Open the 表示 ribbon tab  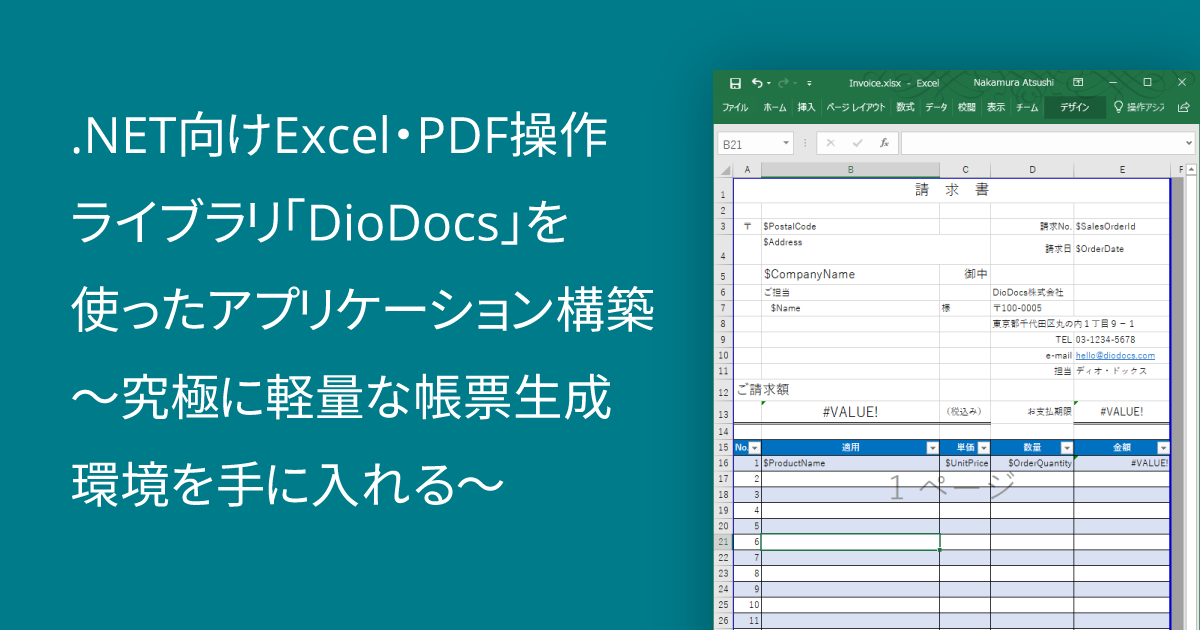pyautogui.click(x=996, y=107)
